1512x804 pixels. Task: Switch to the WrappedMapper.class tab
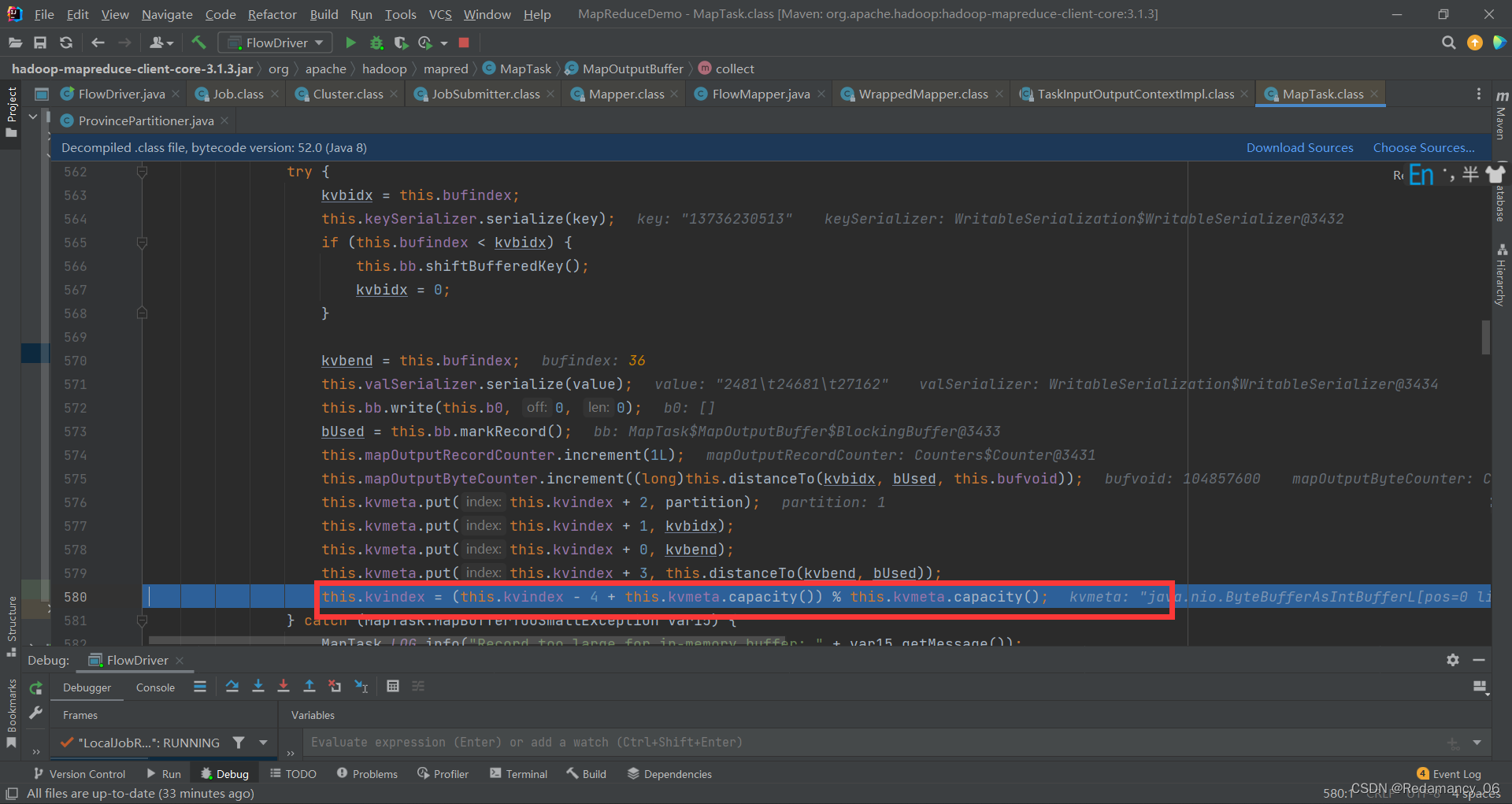click(x=923, y=94)
